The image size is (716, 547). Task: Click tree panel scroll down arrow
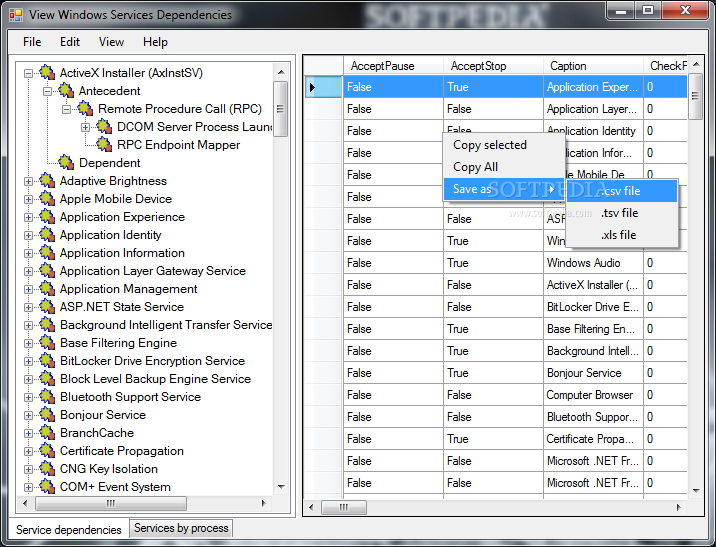click(x=281, y=487)
